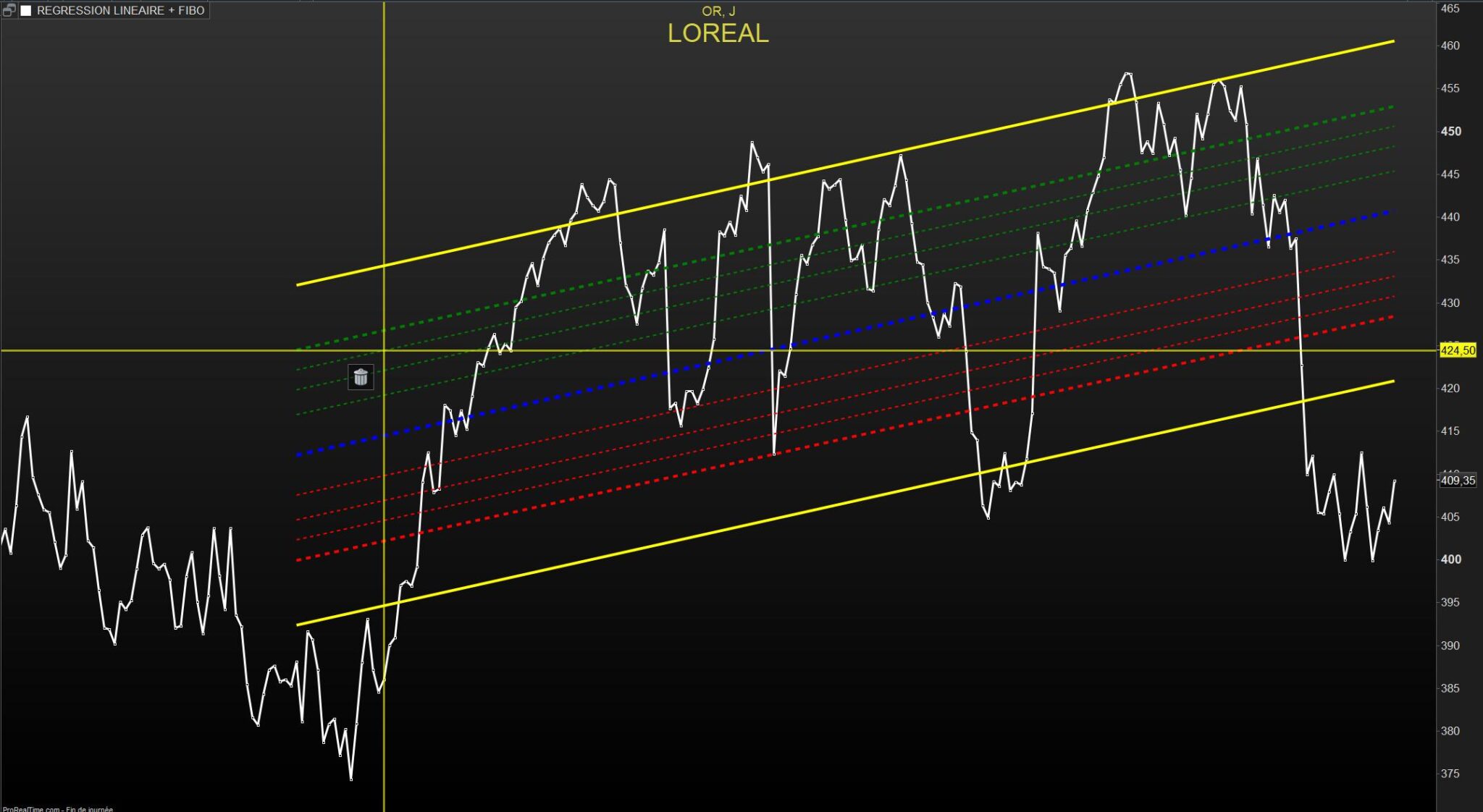Click the horizontal yellow price level line
Image resolution: width=1483 pixels, height=812 pixels.
click(145, 350)
